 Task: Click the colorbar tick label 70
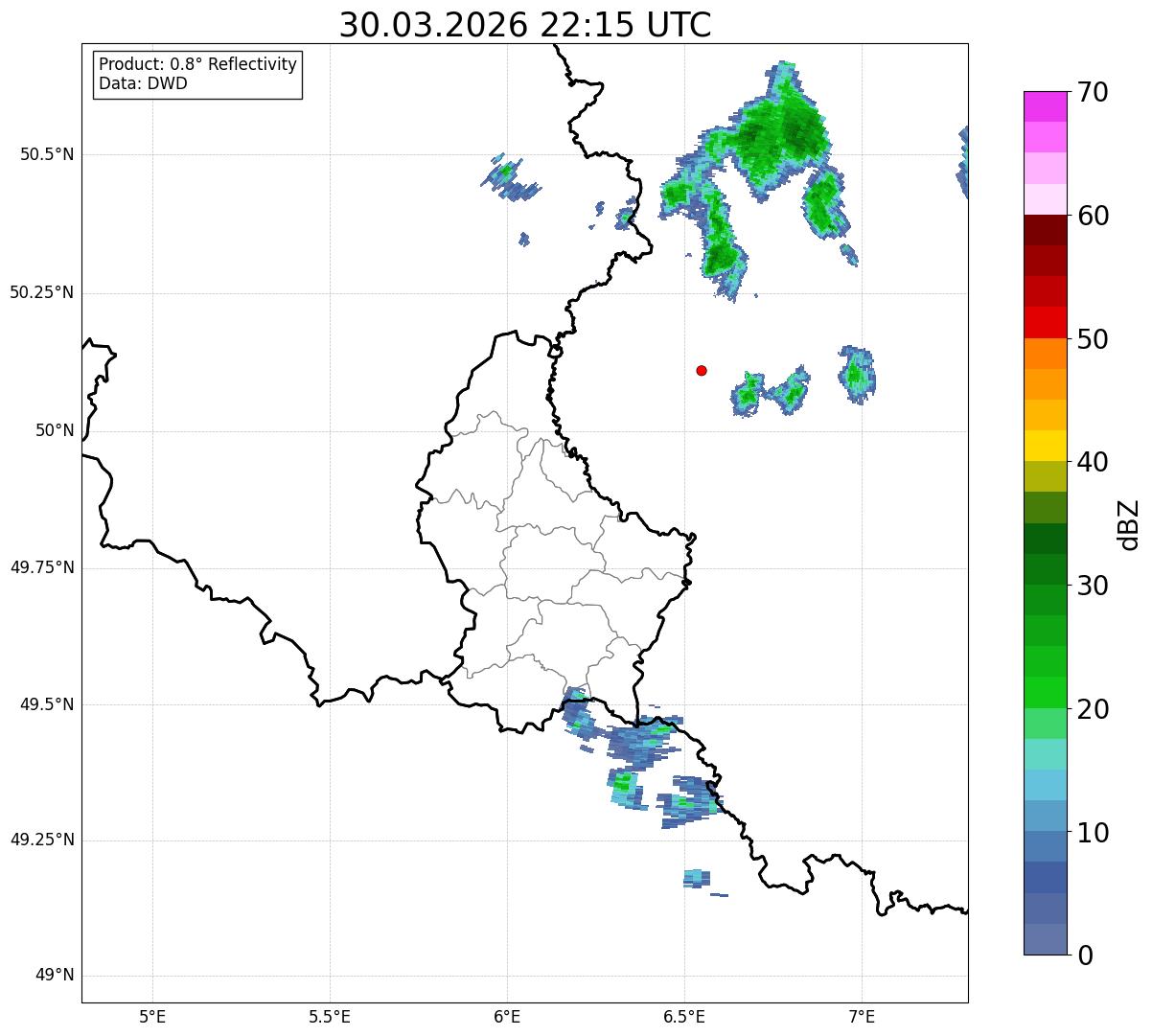coord(1094,93)
